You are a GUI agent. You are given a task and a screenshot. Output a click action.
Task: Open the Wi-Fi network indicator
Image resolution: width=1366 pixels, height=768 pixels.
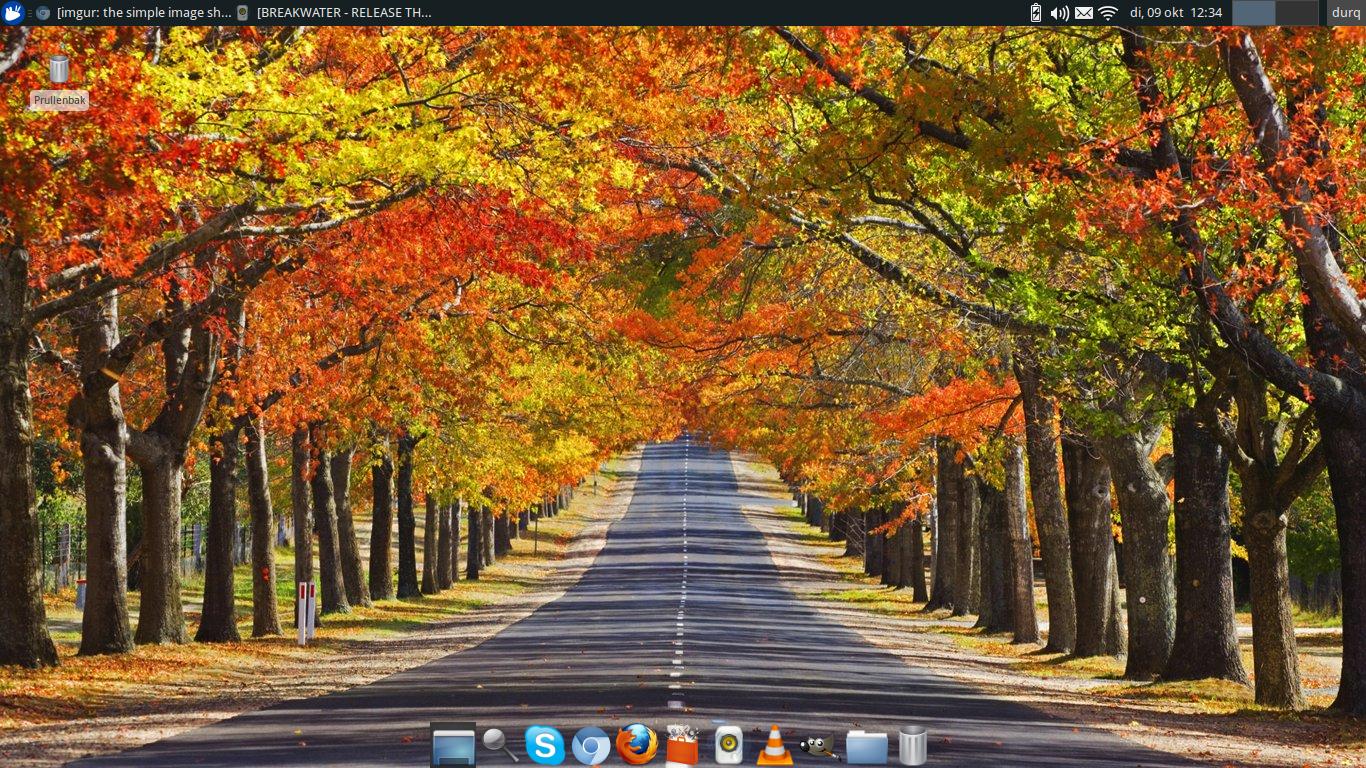1108,13
